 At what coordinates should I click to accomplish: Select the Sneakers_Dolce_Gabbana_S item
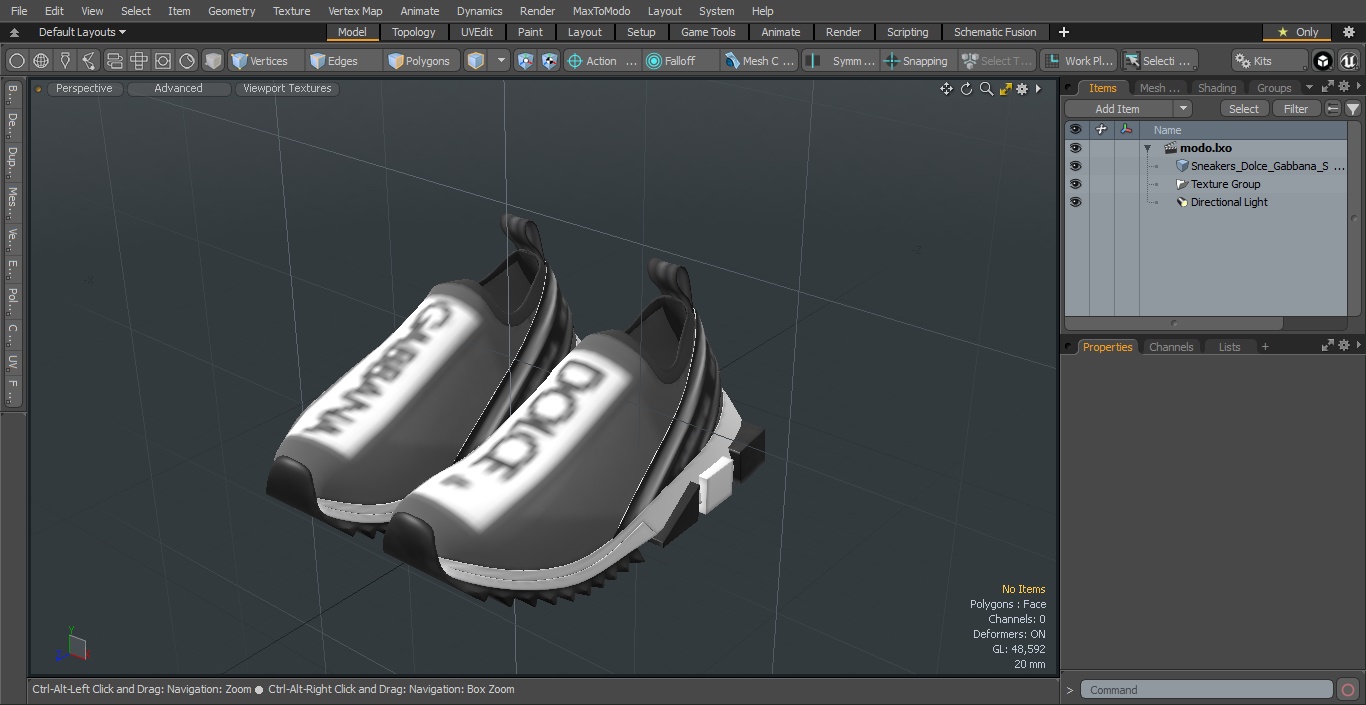1260,166
